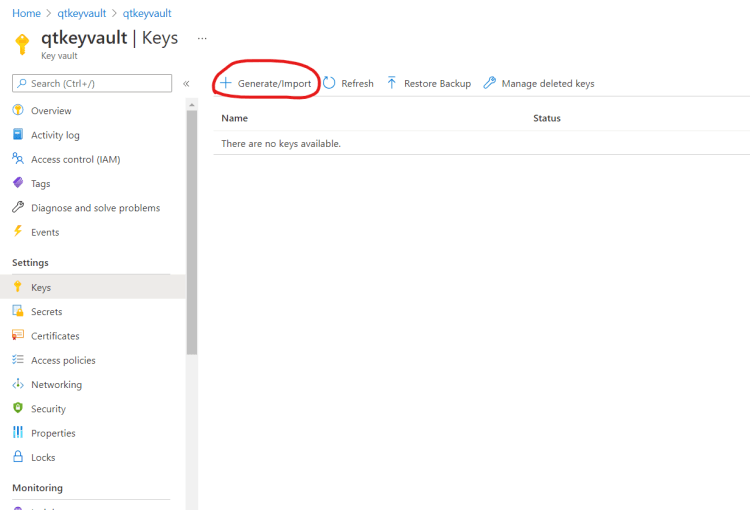Click Manage deleted keys button
Image resolution: width=750 pixels, height=510 pixels.
(x=539, y=83)
